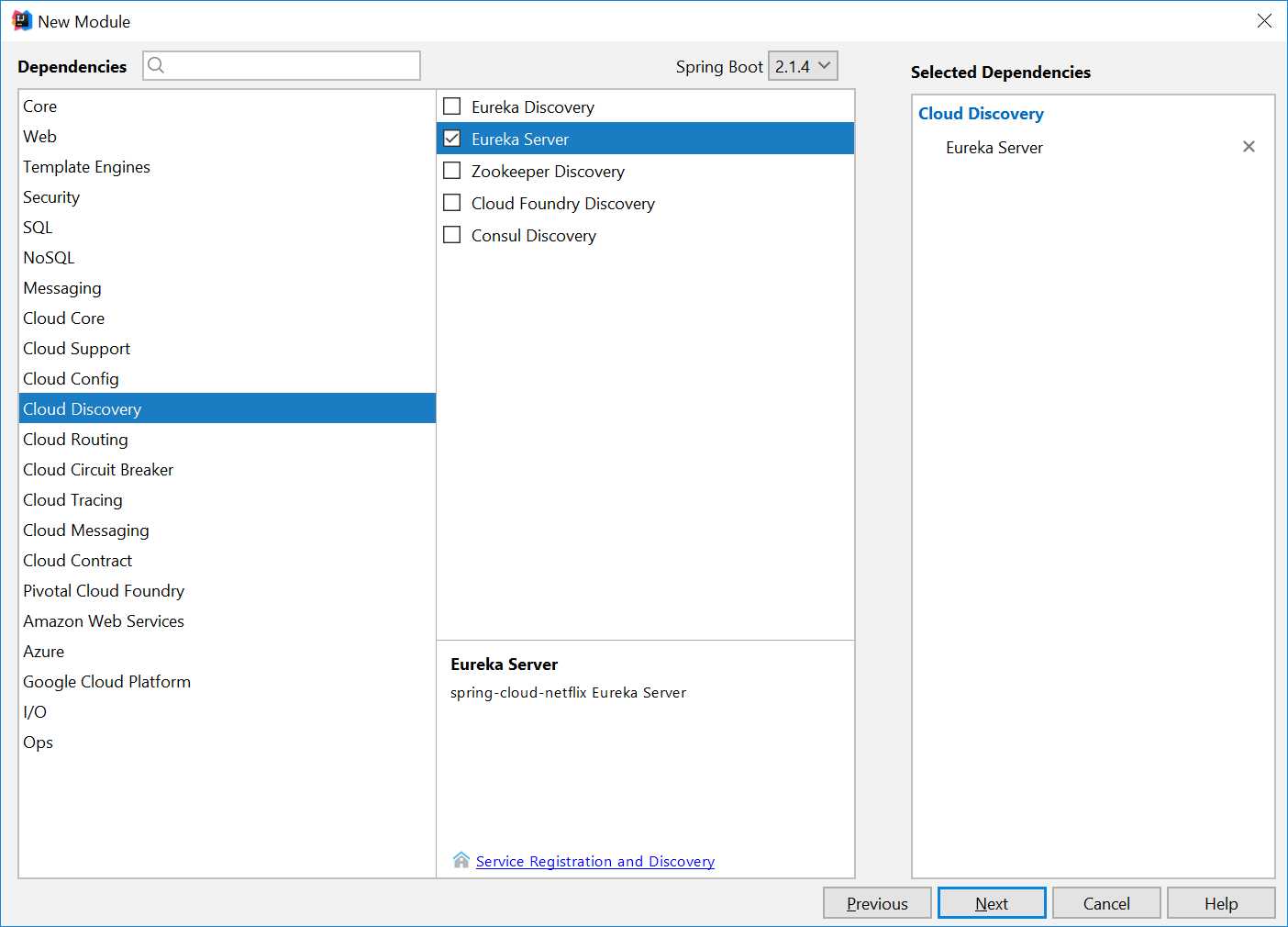Select the Cloud Core category
This screenshot has width=1288, height=927.
click(228, 318)
